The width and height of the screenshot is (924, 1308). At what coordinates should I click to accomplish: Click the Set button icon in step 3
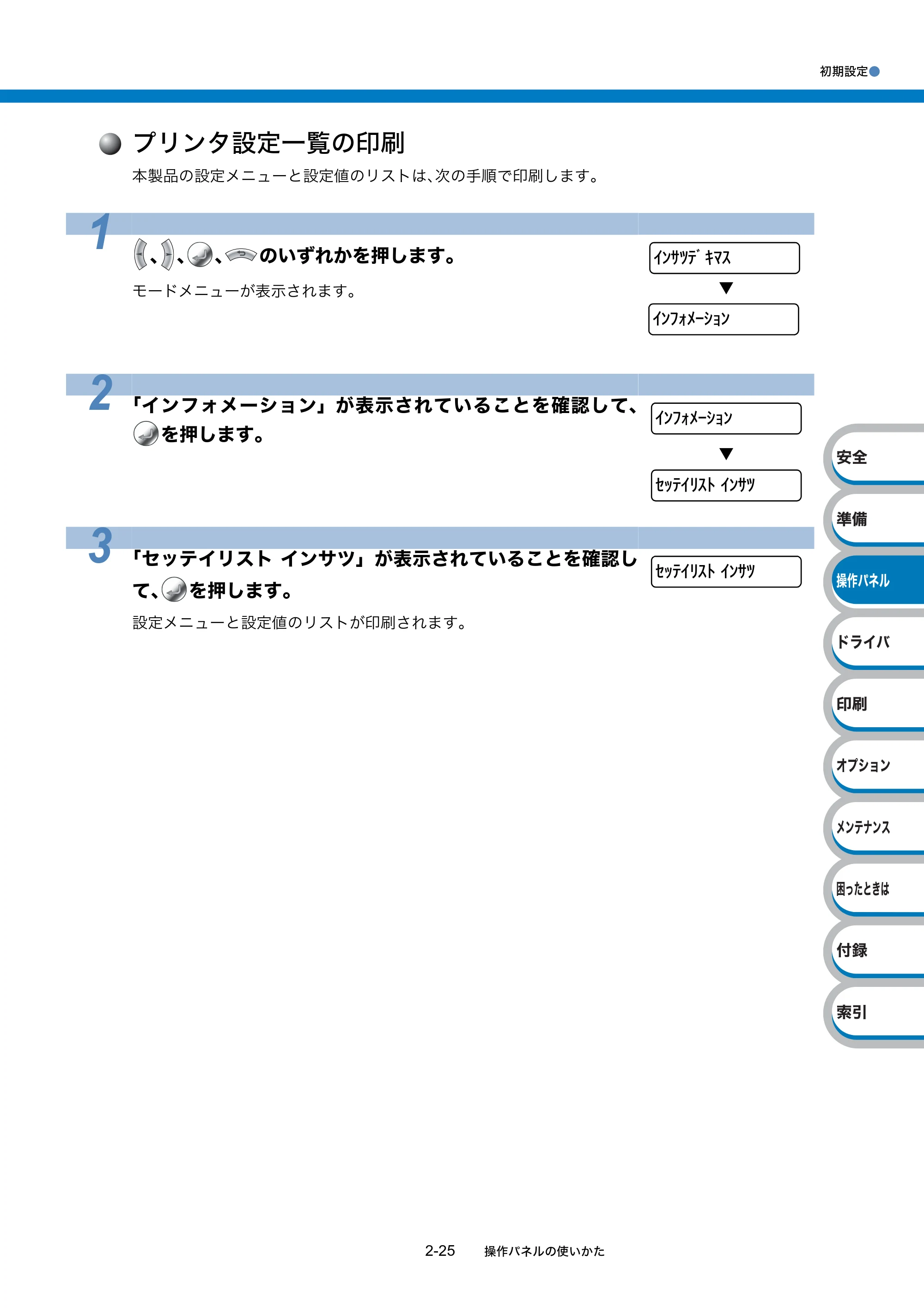point(174,590)
